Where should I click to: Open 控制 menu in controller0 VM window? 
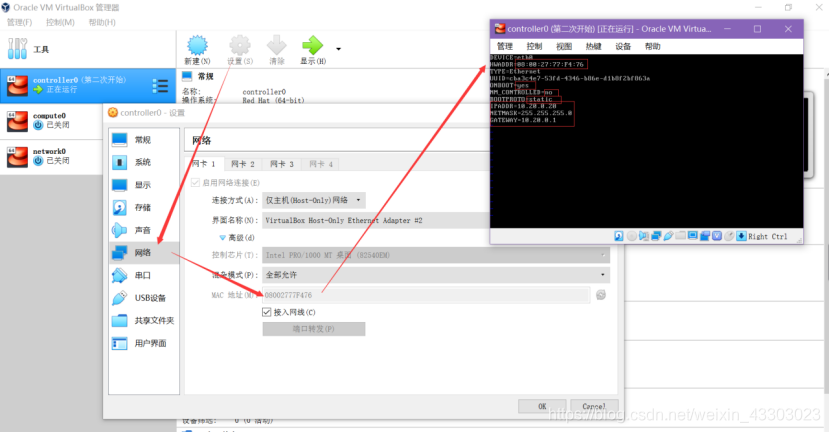coord(535,46)
